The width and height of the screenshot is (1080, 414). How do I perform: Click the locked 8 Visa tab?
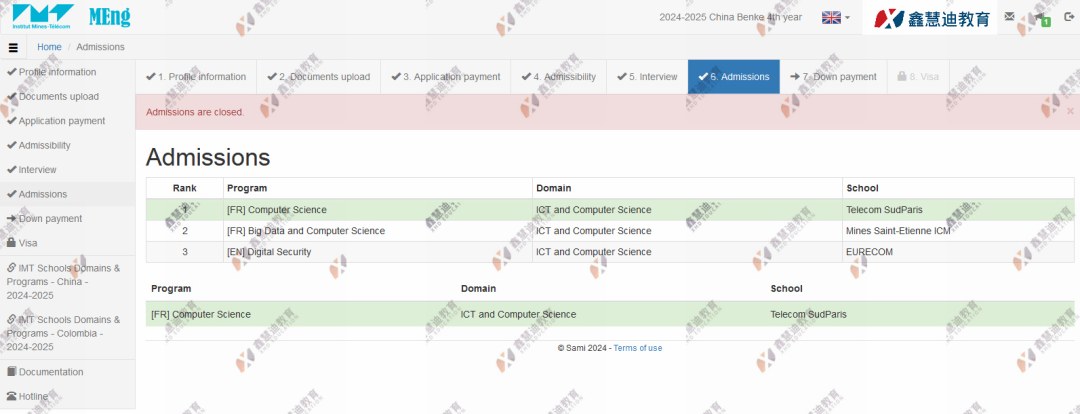coord(918,76)
